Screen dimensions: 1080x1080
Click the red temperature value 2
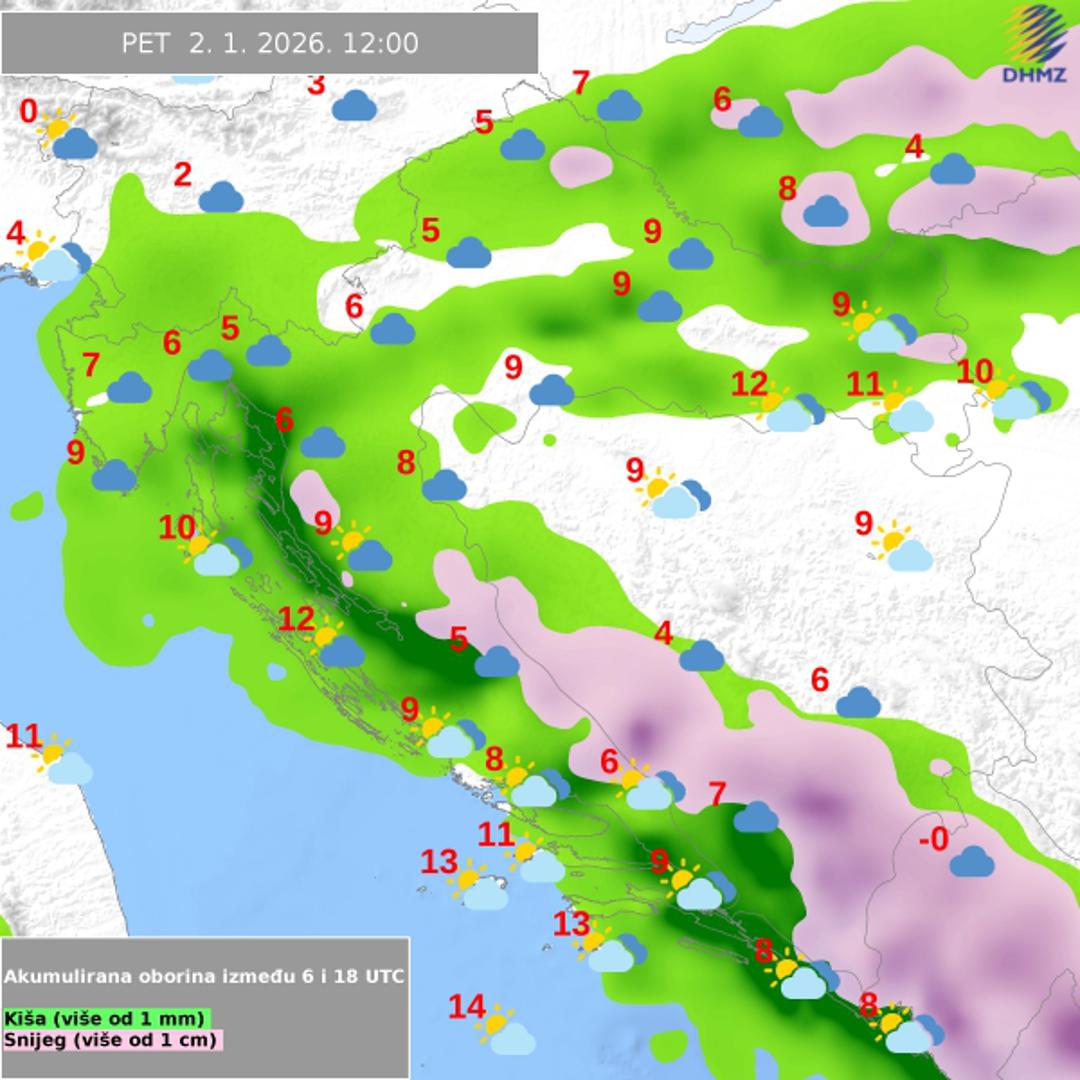pyautogui.click(x=182, y=175)
